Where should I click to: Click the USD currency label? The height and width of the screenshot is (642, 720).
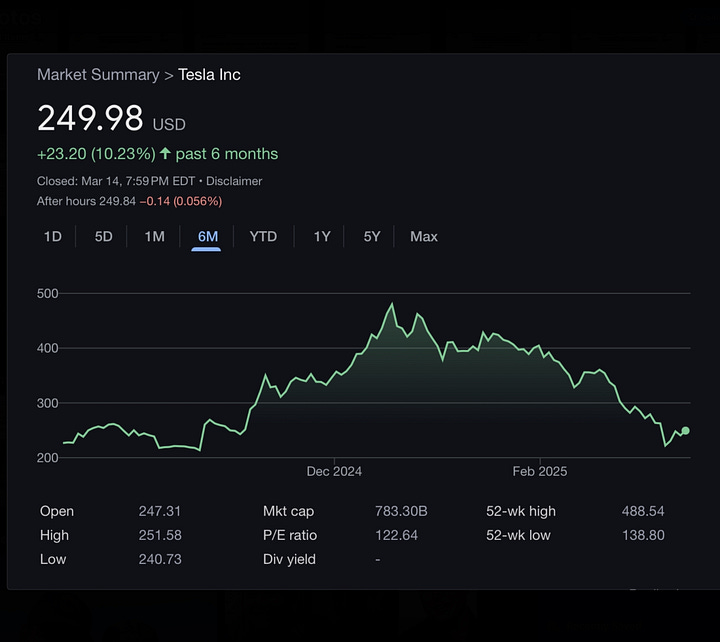pyautogui.click(x=169, y=124)
